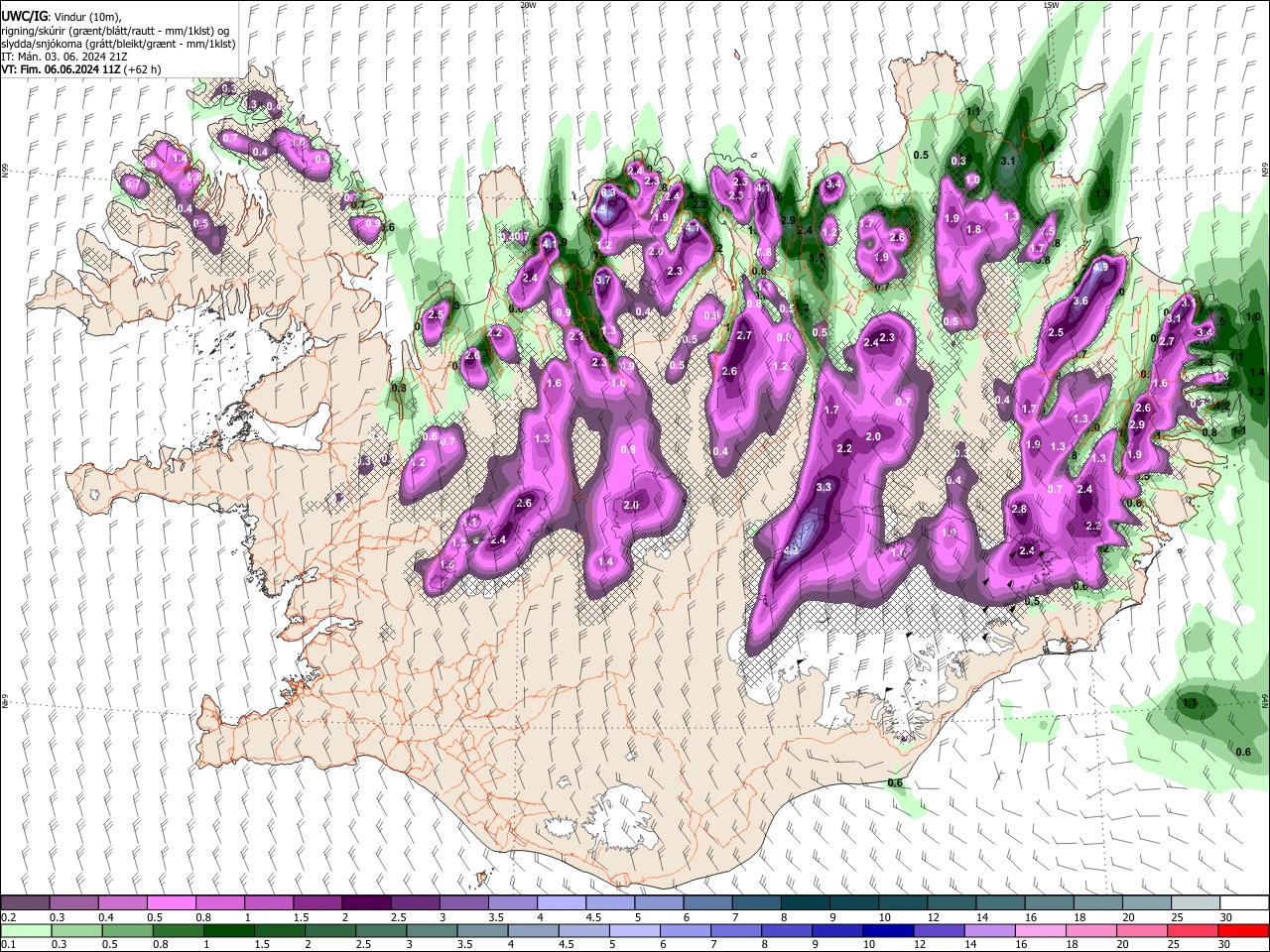1270x952 pixels.
Task: Pick the darkest green rain swatch starting at 1
Action: [228, 930]
